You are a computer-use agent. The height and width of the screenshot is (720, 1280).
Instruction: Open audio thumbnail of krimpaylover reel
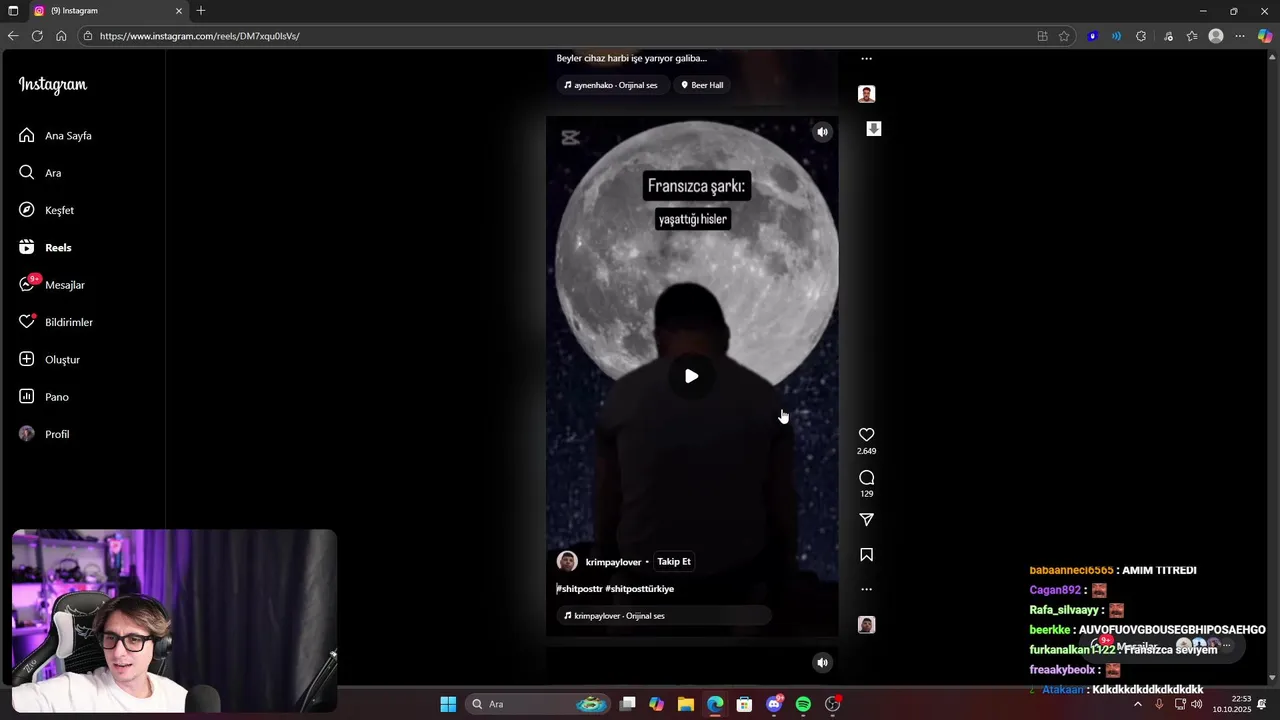pos(866,625)
